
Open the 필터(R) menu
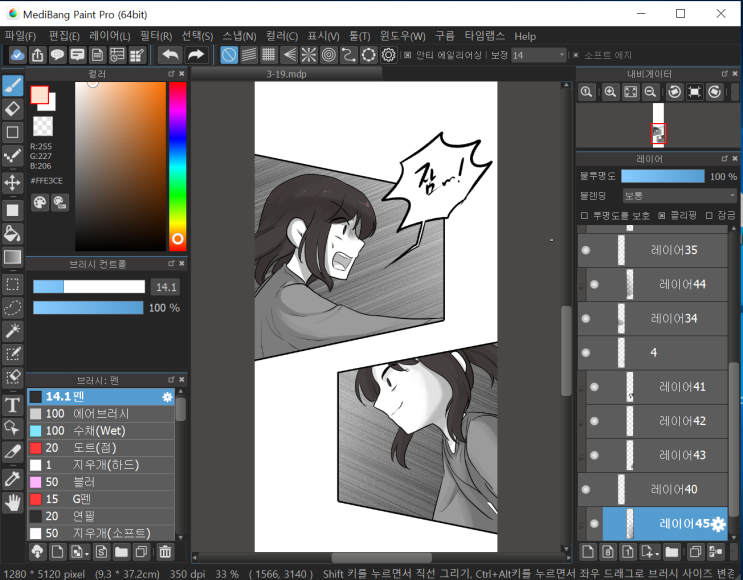pyautogui.click(x=156, y=36)
